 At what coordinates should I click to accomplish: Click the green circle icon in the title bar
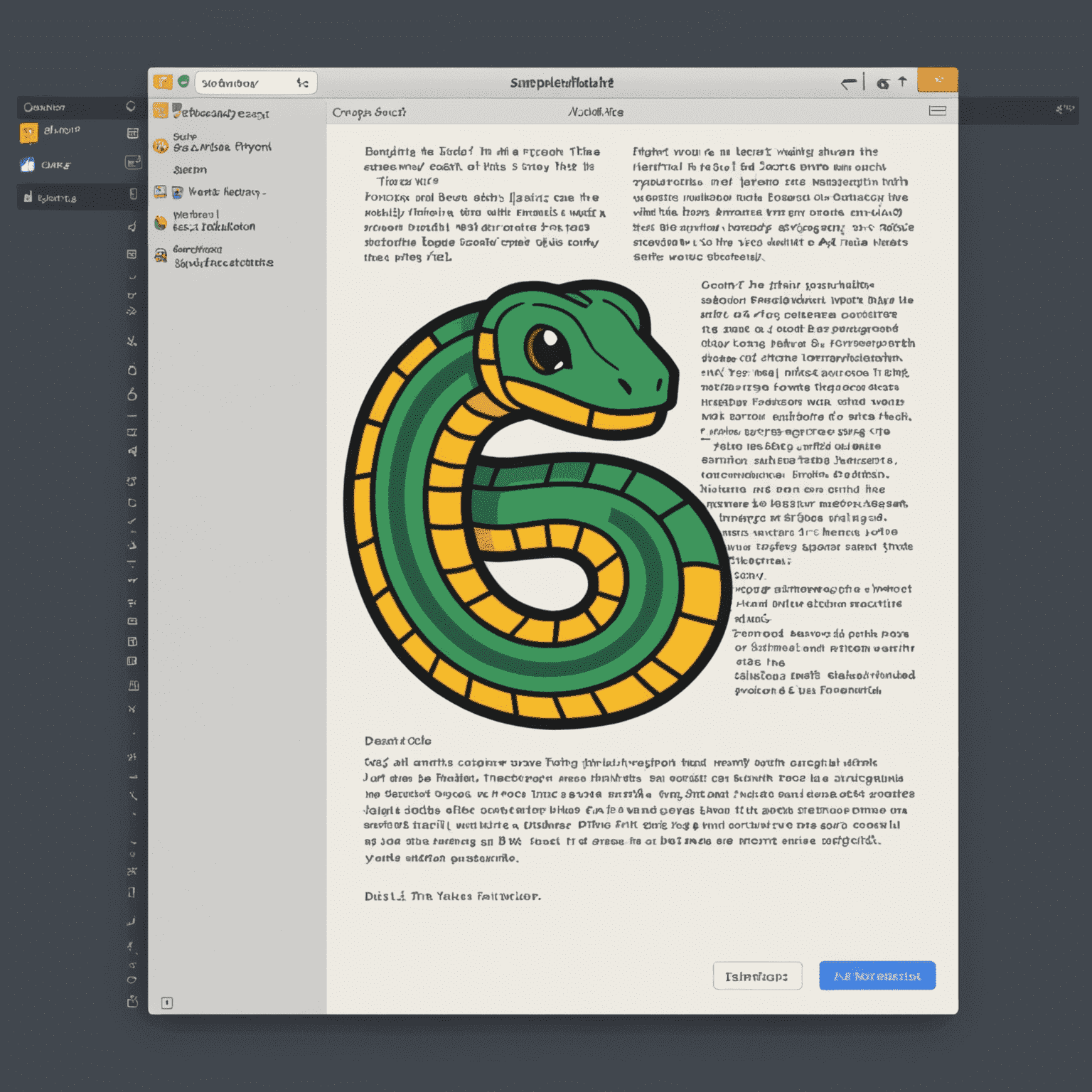coord(183,82)
